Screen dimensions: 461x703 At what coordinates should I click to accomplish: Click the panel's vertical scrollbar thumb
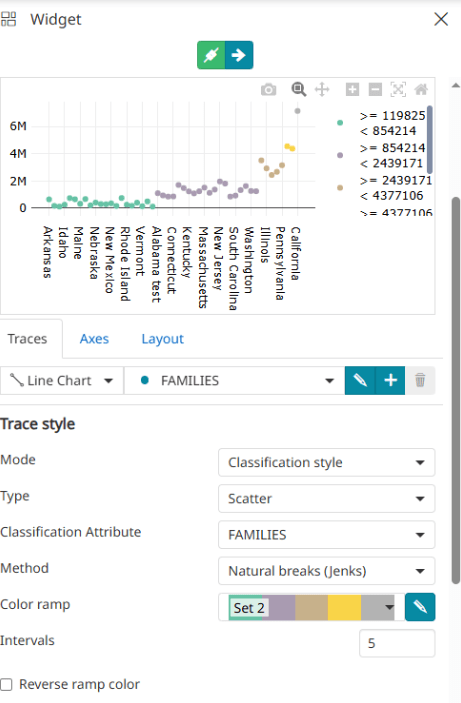pos(456,390)
